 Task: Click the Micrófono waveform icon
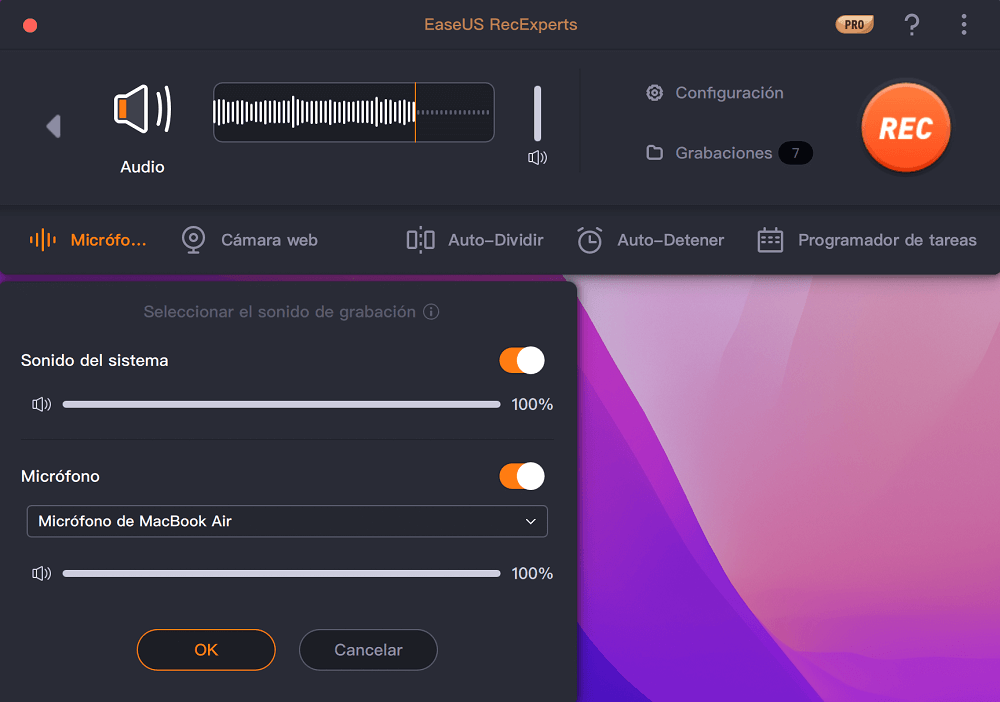tap(43, 240)
